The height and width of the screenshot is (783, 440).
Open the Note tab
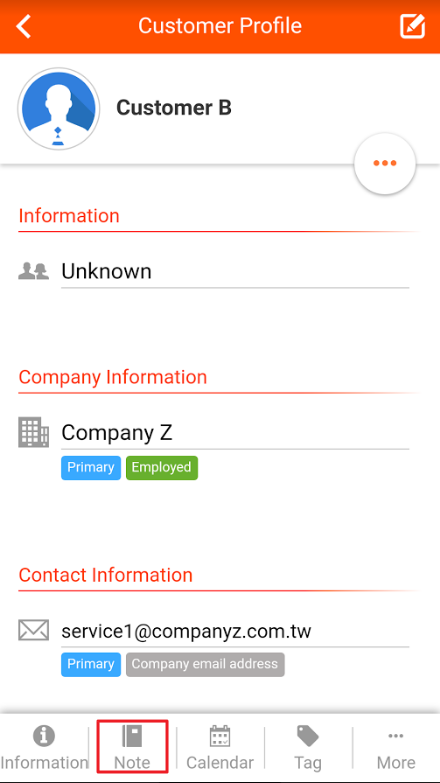point(132,747)
